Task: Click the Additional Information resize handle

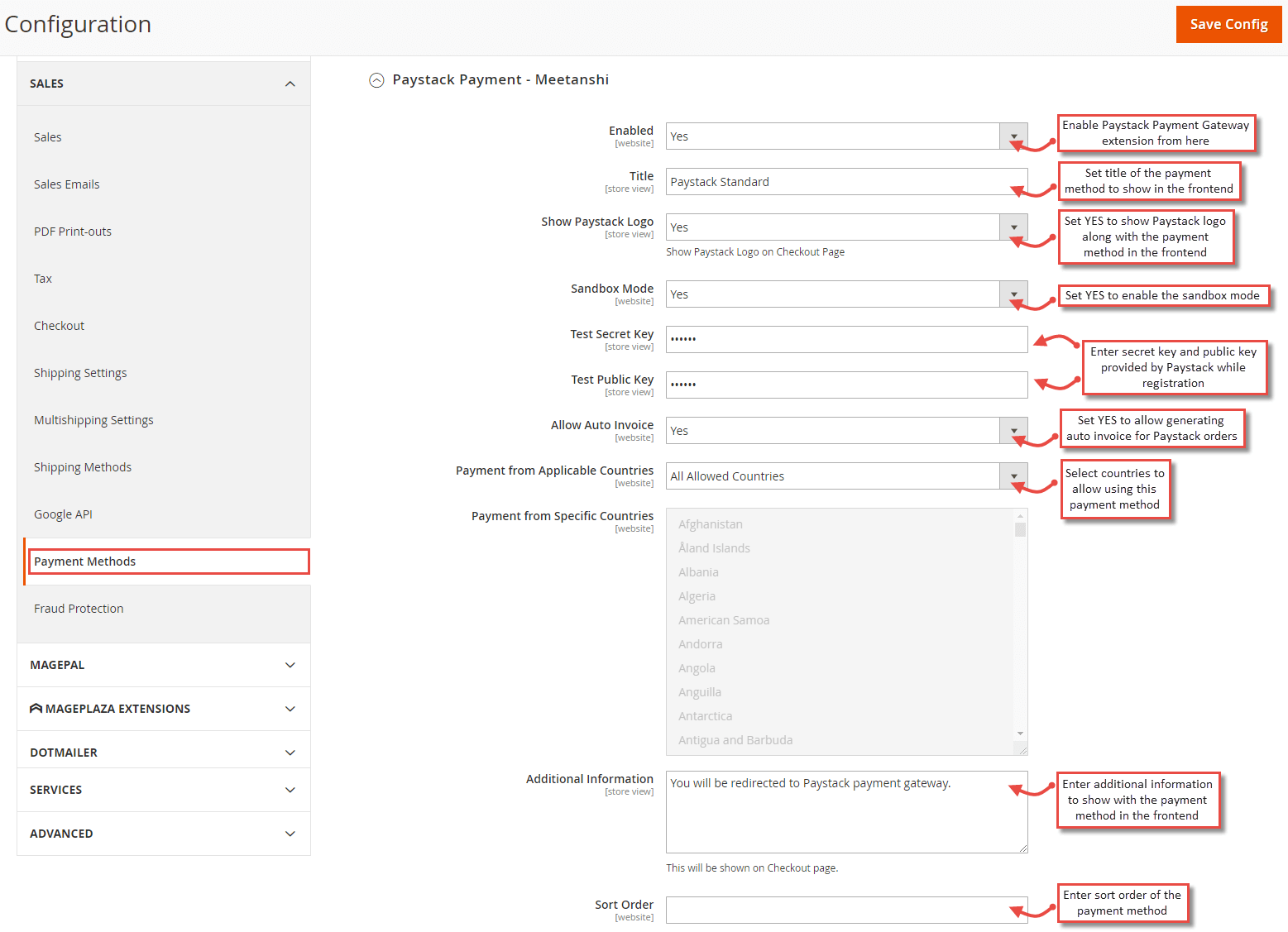Action: coord(1022,848)
